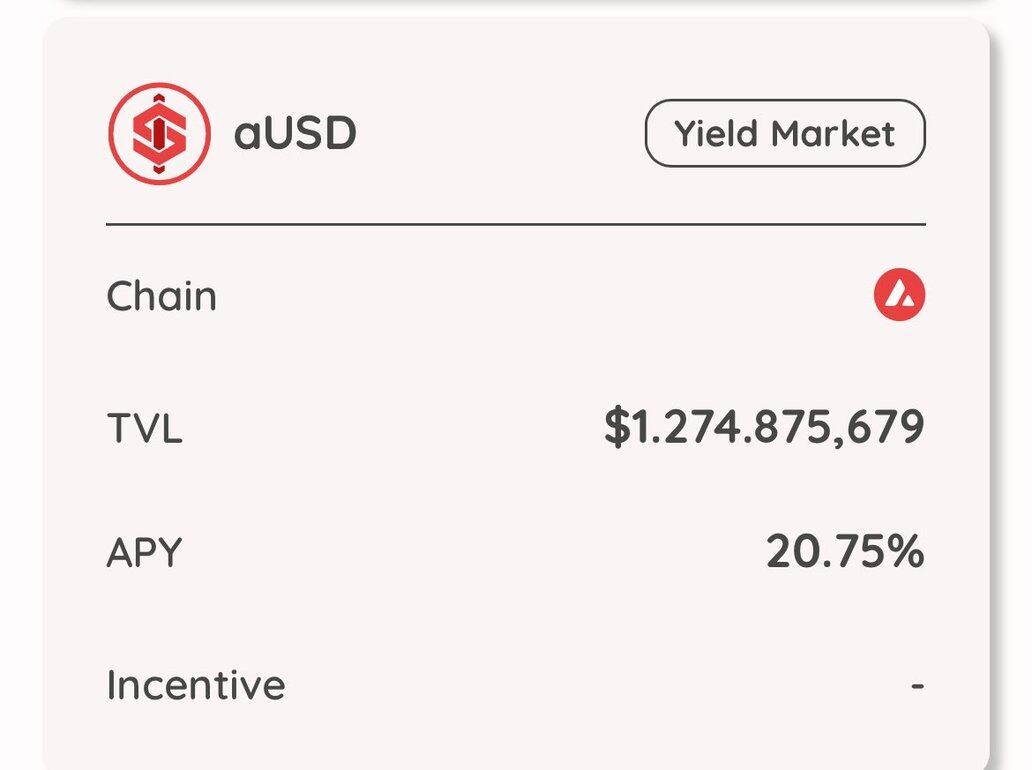
Task: Select the aUSD token name text
Action: click(x=295, y=133)
